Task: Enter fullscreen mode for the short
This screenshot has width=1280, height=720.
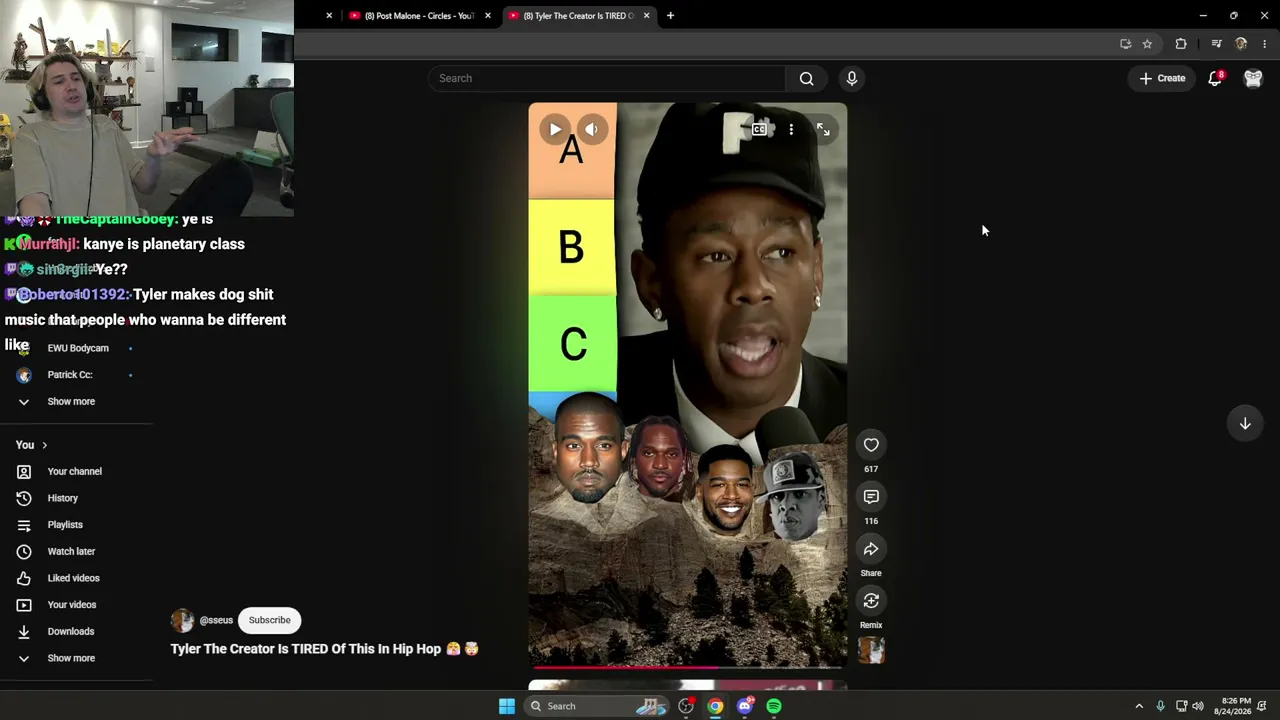Action: tap(823, 129)
